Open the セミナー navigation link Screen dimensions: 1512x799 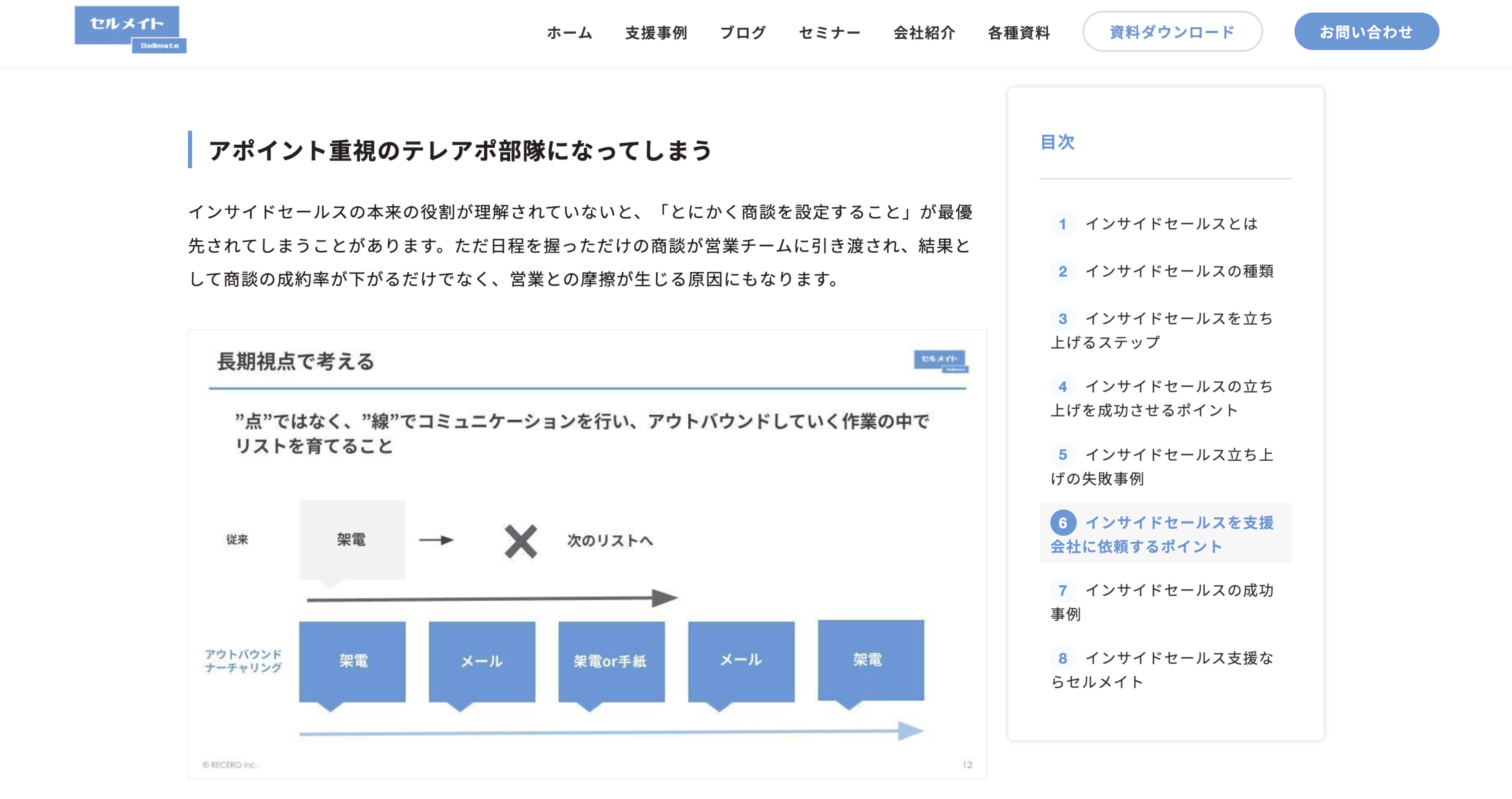(829, 32)
